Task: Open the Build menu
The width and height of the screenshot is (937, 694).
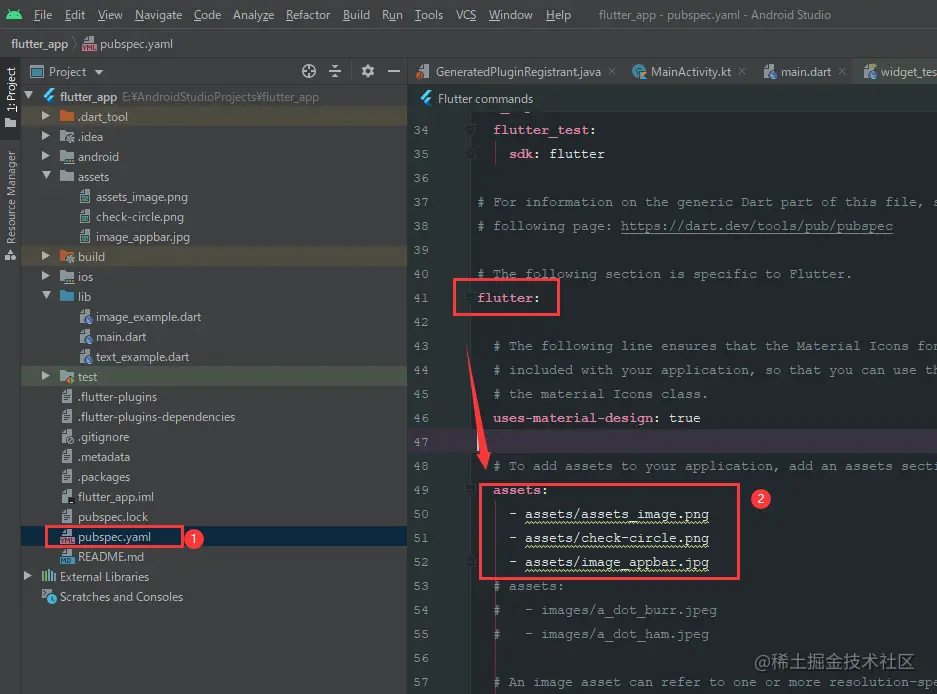Action: pos(356,15)
